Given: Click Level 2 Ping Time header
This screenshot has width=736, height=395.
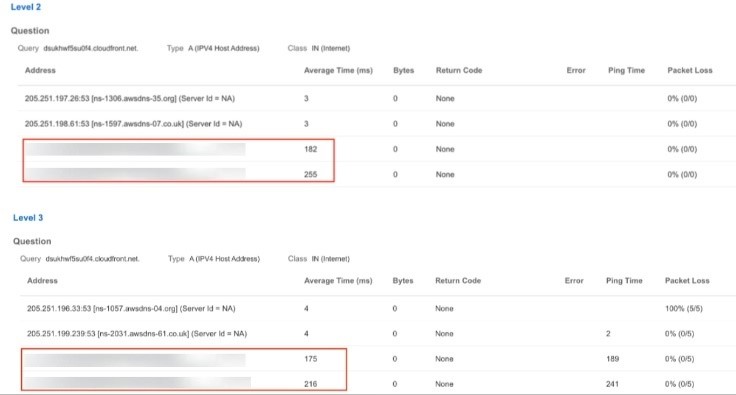Looking at the screenshot, I should click(x=627, y=70).
